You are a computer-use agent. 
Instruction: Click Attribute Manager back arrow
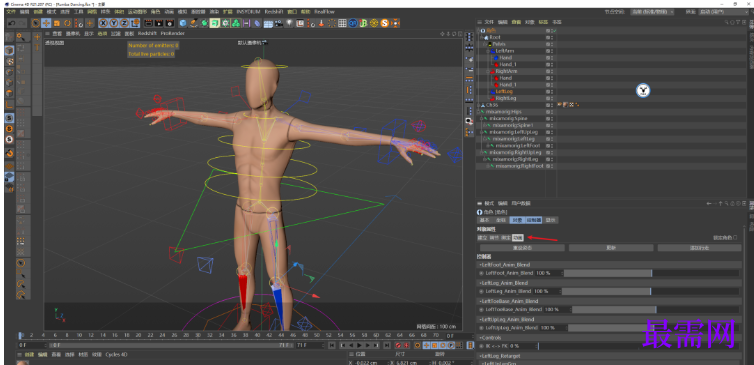[709, 203]
